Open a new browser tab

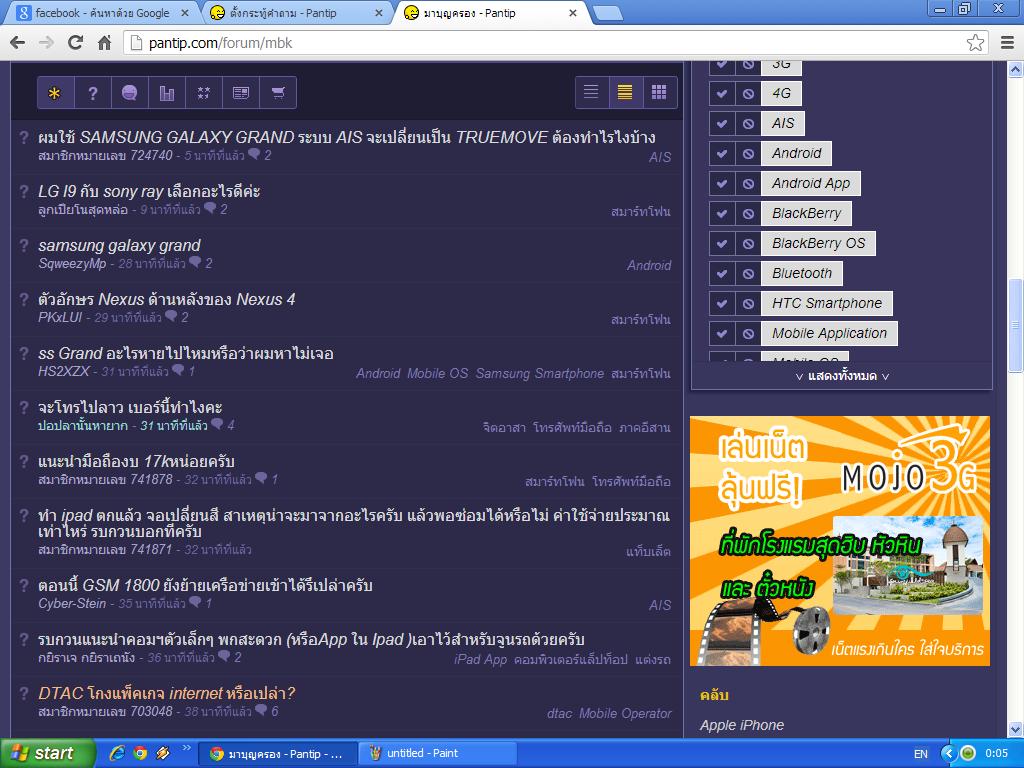pyautogui.click(x=608, y=13)
